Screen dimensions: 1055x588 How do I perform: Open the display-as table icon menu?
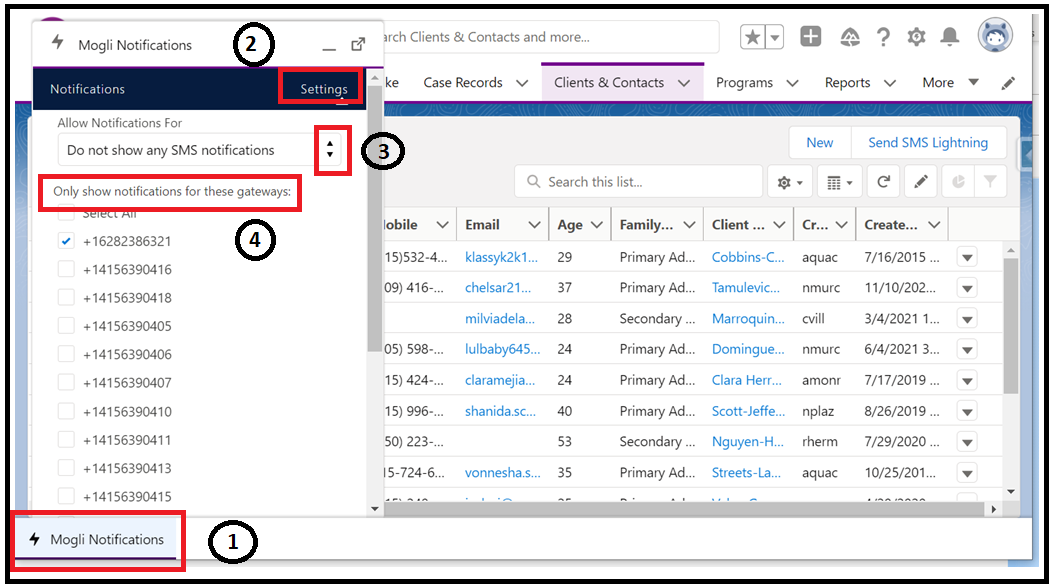point(839,182)
